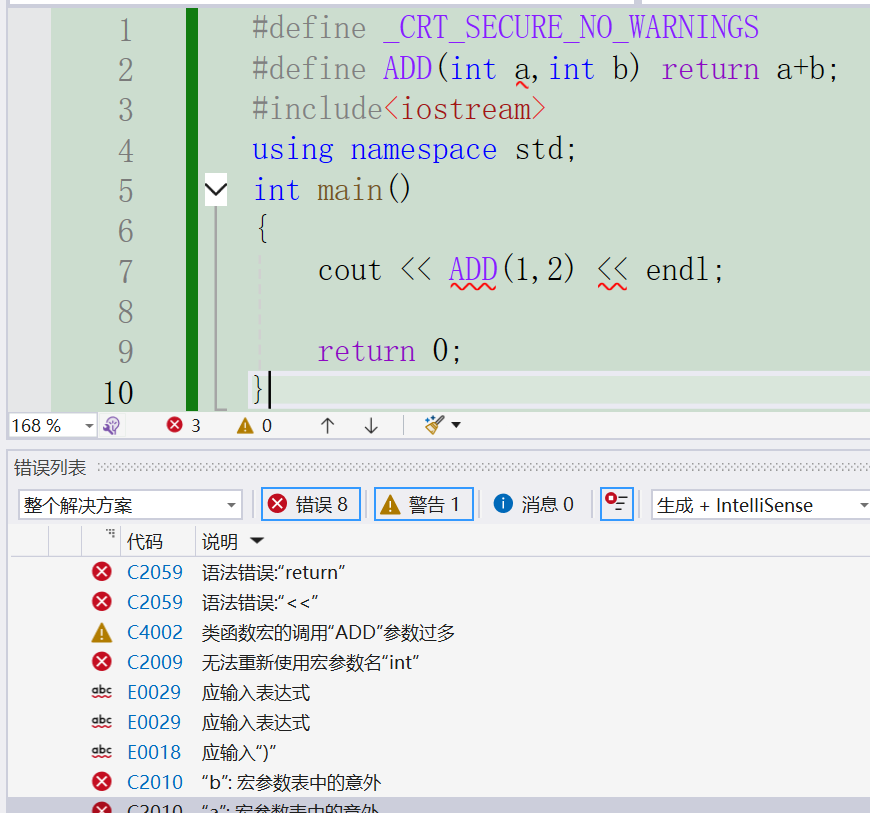The image size is (870, 813).
Task: Open the C4002 warning code link
Action: click(155, 632)
